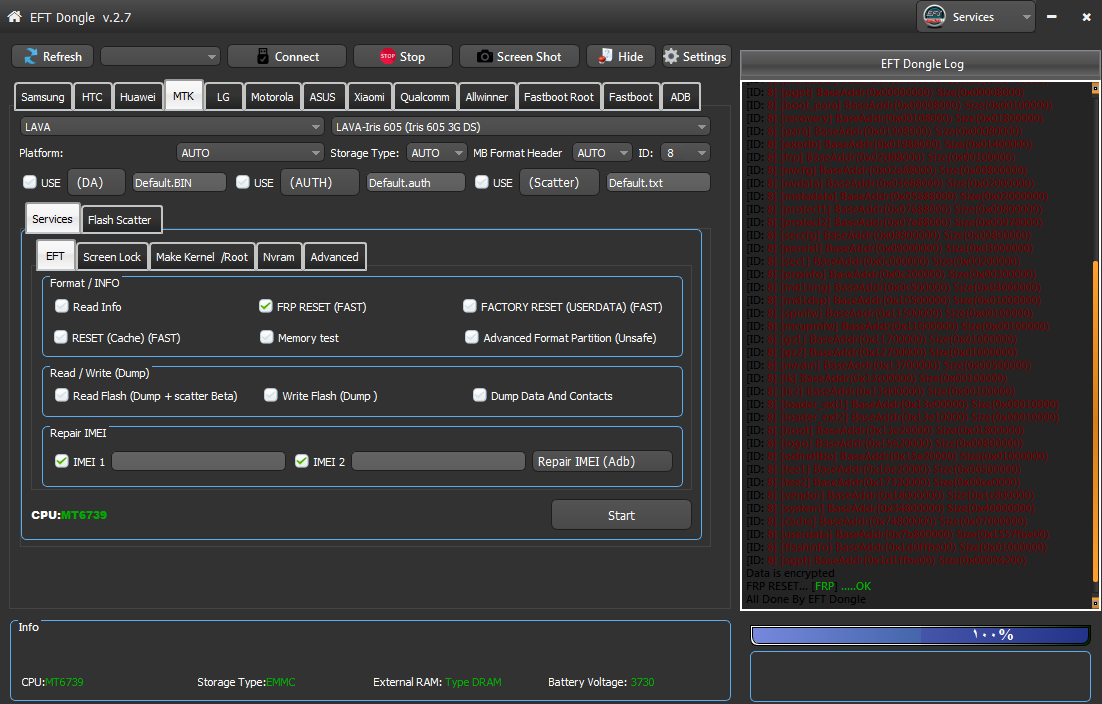Switch to the Motorola tab
The width and height of the screenshot is (1102, 704).
pos(272,97)
